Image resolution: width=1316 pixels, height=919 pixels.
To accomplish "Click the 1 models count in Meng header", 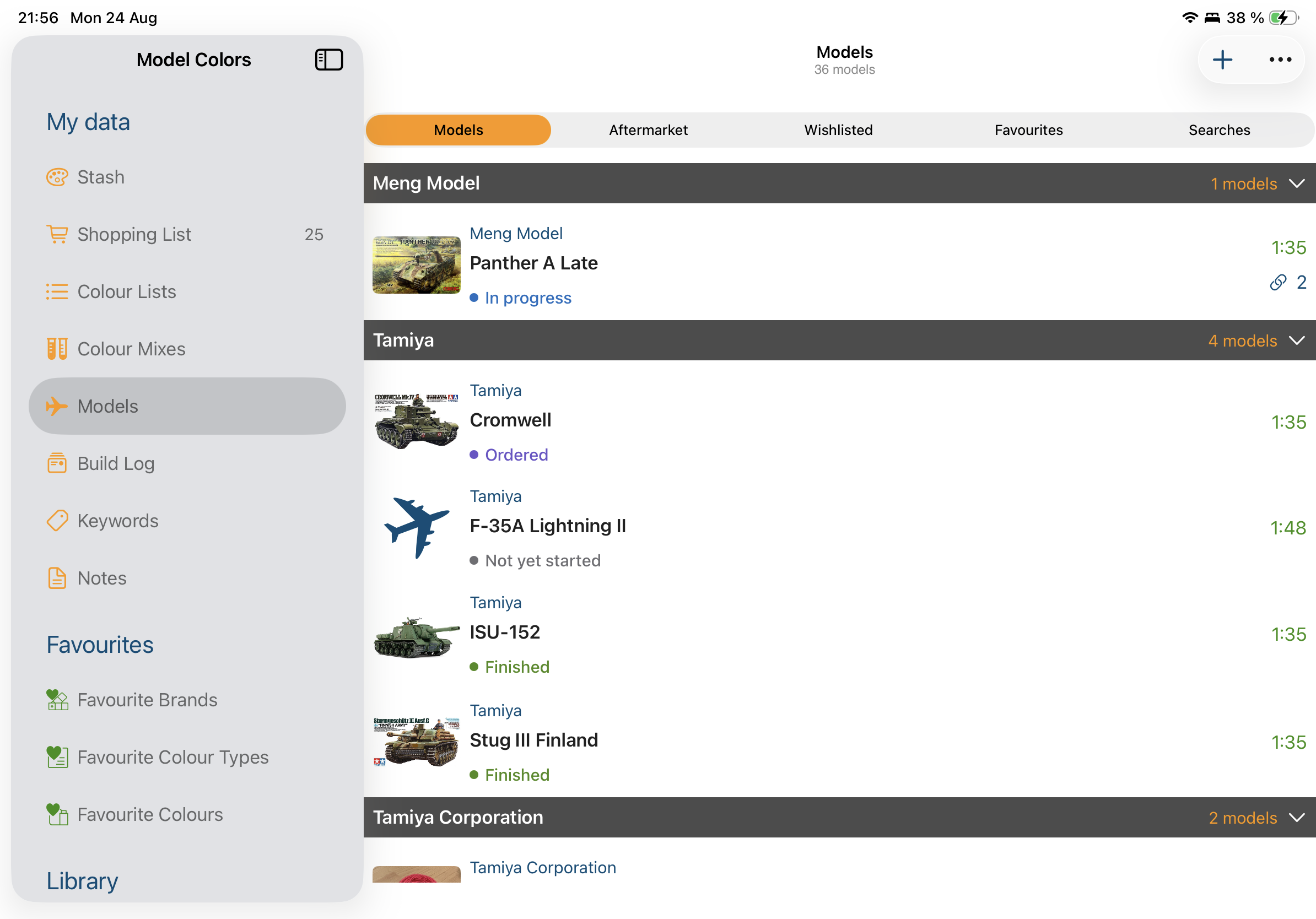I will tap(1243, 183).
